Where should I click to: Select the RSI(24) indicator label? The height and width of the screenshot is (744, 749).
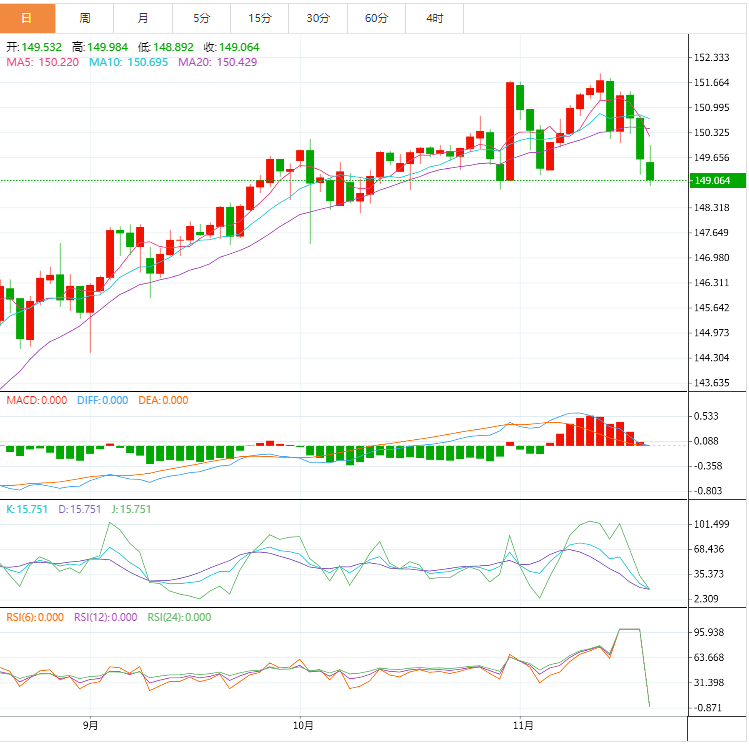pos(179,617)
